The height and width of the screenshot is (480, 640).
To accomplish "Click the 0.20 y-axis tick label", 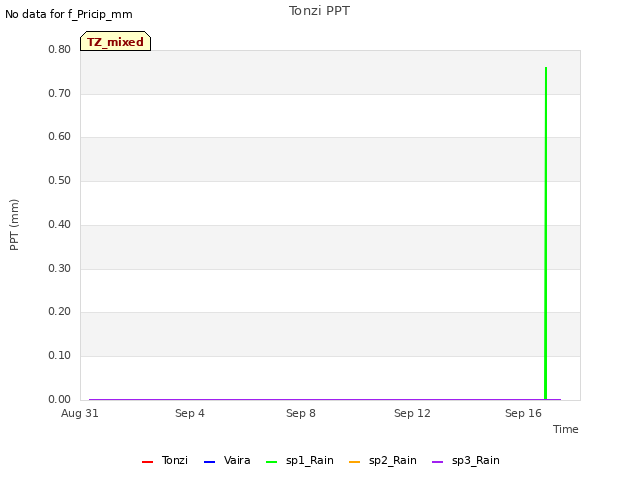I will 60,311.
